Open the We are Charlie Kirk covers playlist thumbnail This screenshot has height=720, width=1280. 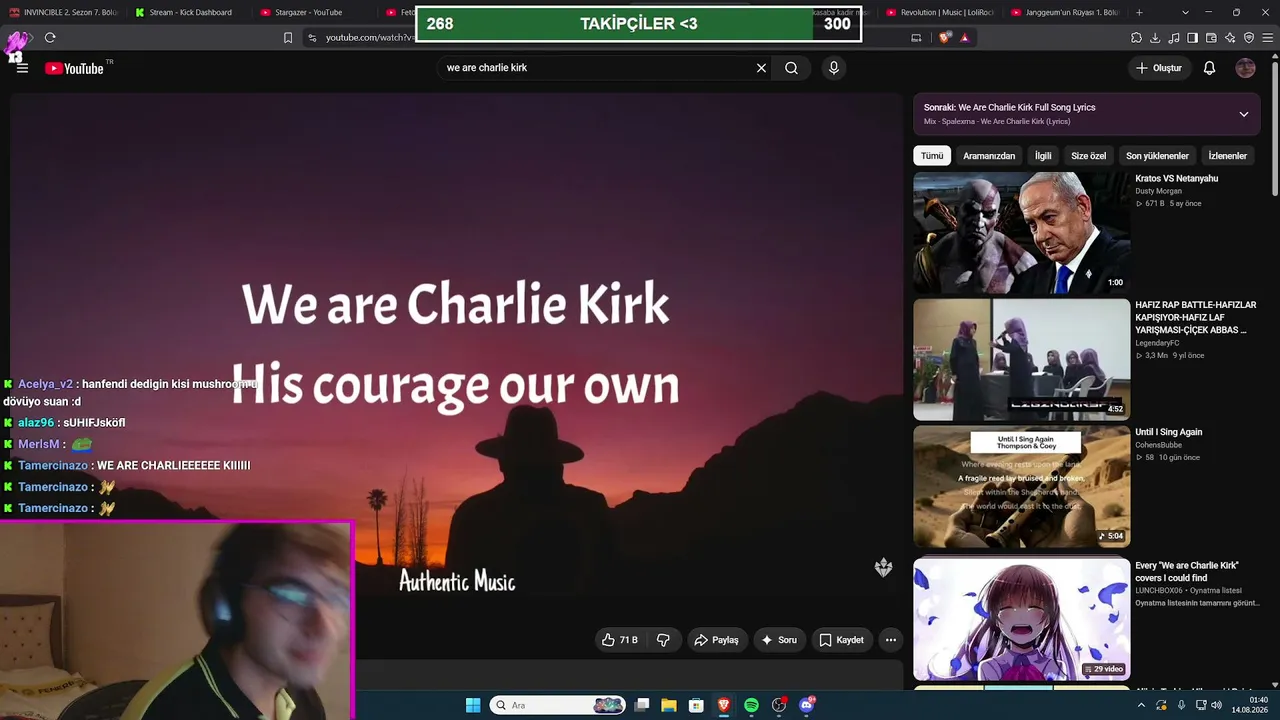pos(1021,619)
